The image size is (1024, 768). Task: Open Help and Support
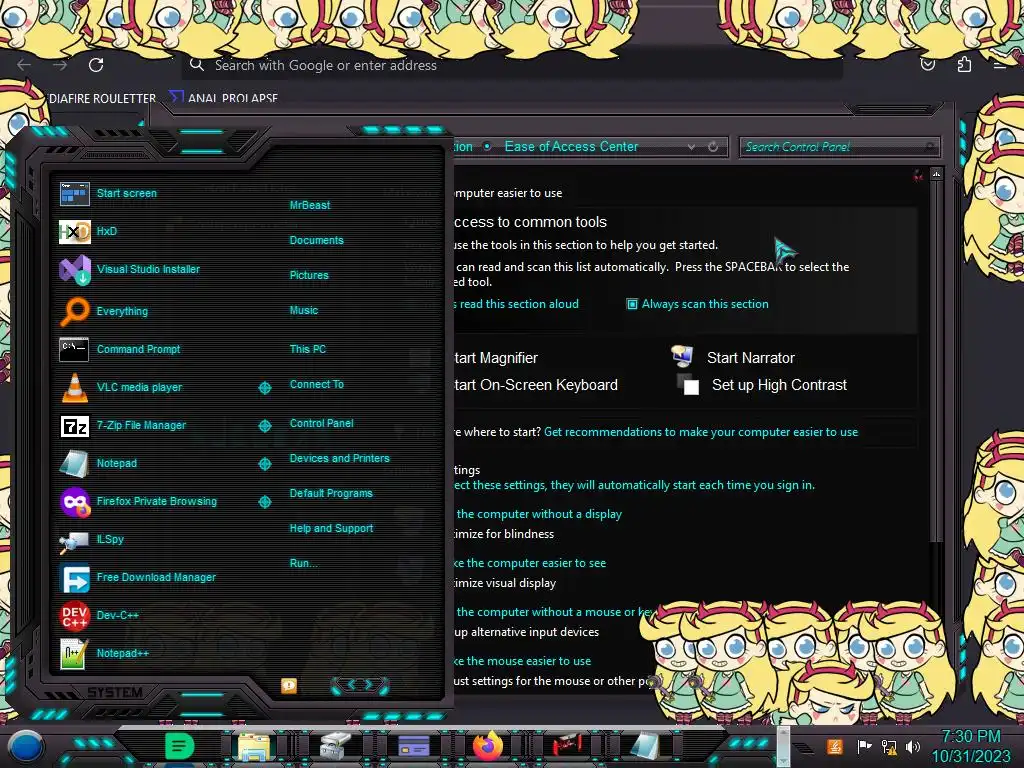click(331, 528)
